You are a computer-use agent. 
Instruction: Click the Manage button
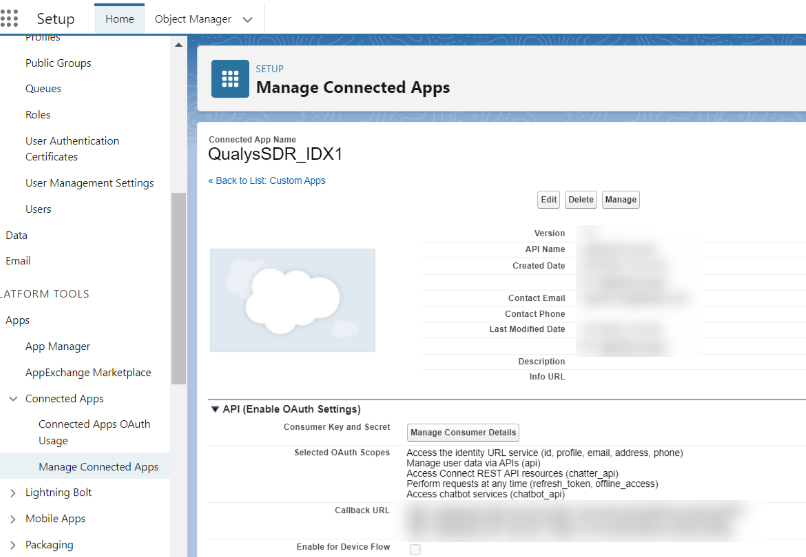620,199
